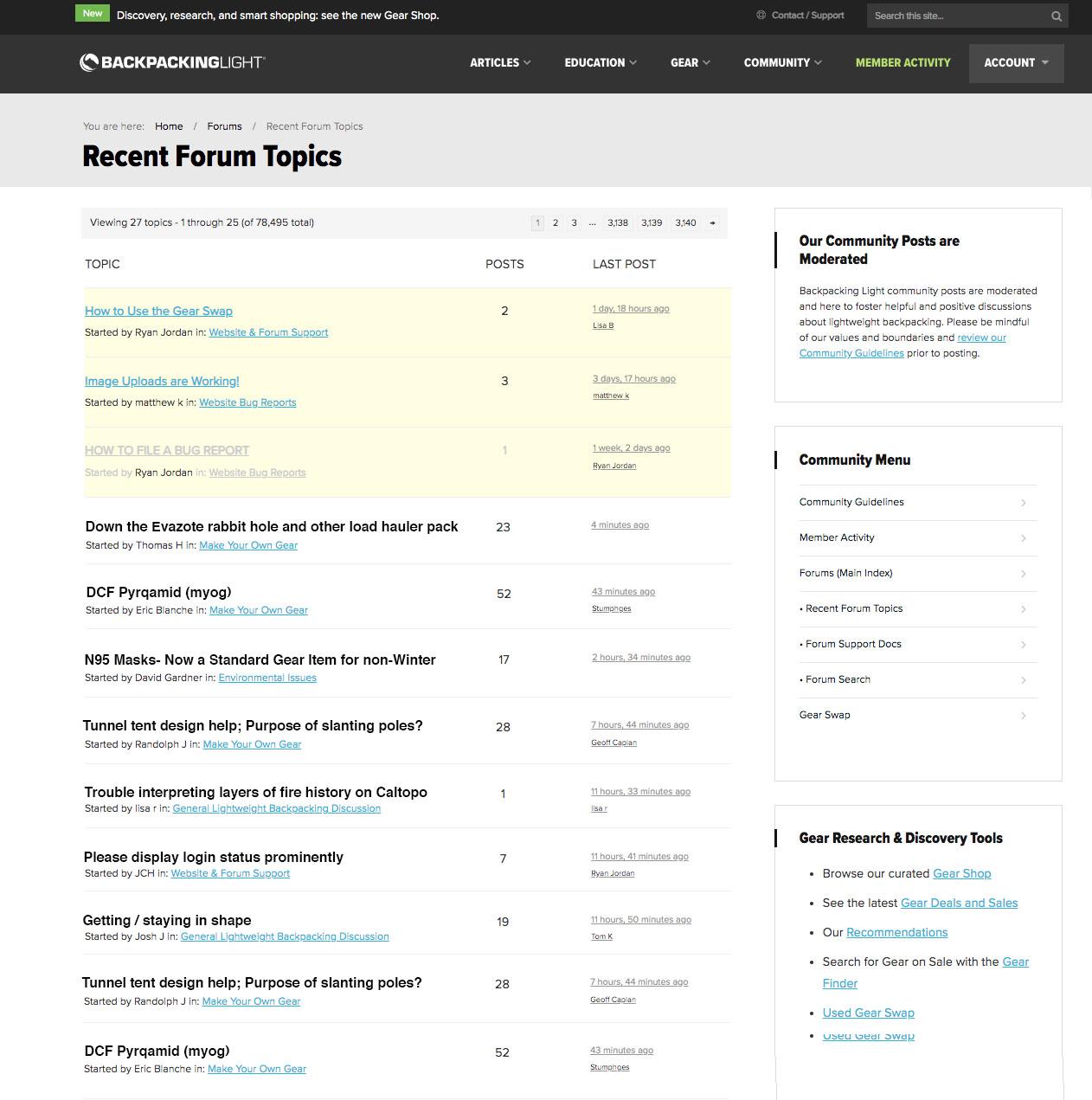Click chevron beside Gear Swap sidebar item
The height and width of the screenshot is (1100, 1092).
pos(1024,716)
